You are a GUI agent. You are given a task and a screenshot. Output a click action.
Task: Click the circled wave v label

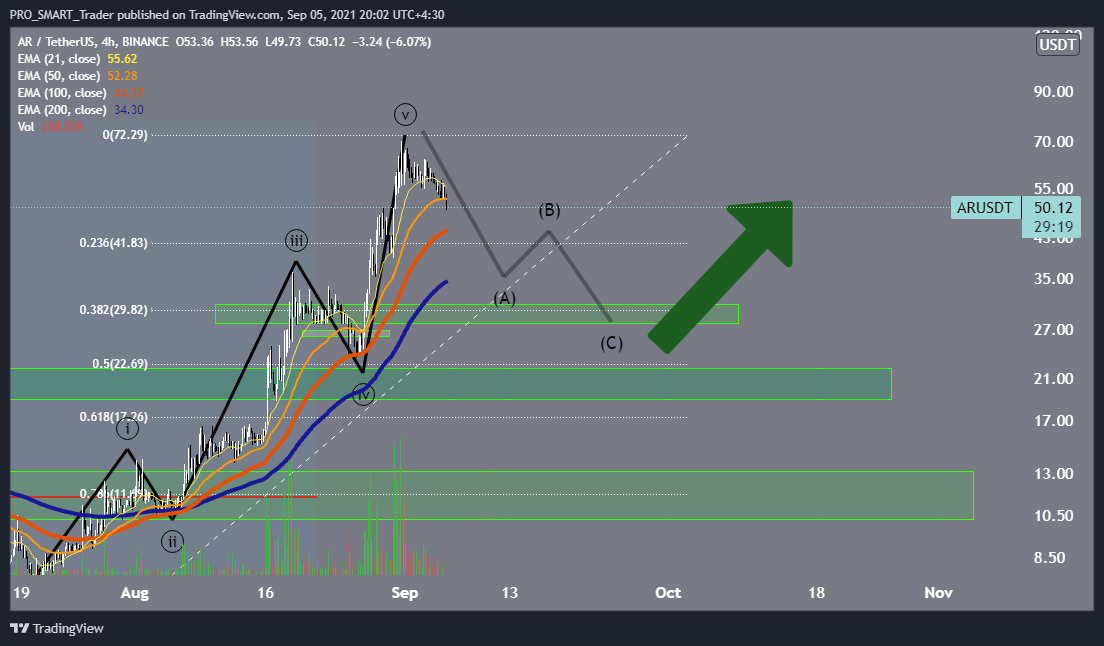click(405, 114)
